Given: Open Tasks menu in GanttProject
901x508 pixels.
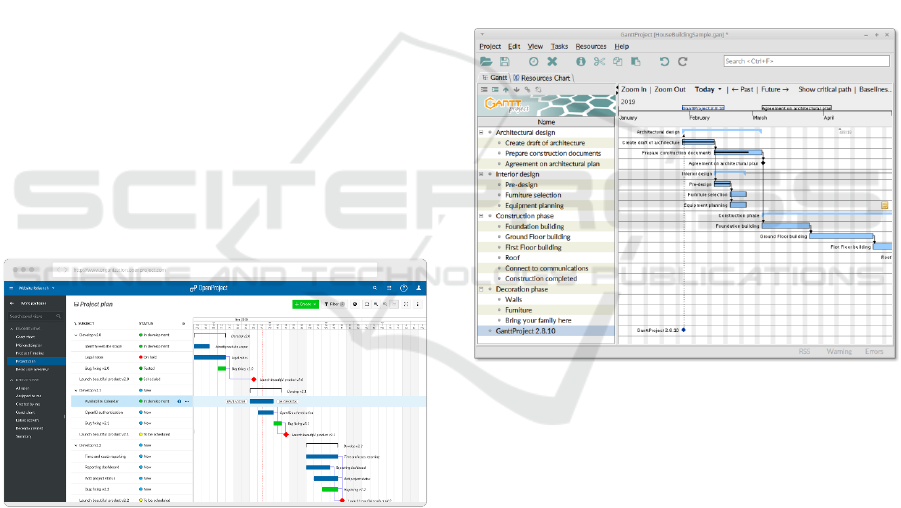Looking at the screenshot, I should pyautogui.click(x=559, y=47).
